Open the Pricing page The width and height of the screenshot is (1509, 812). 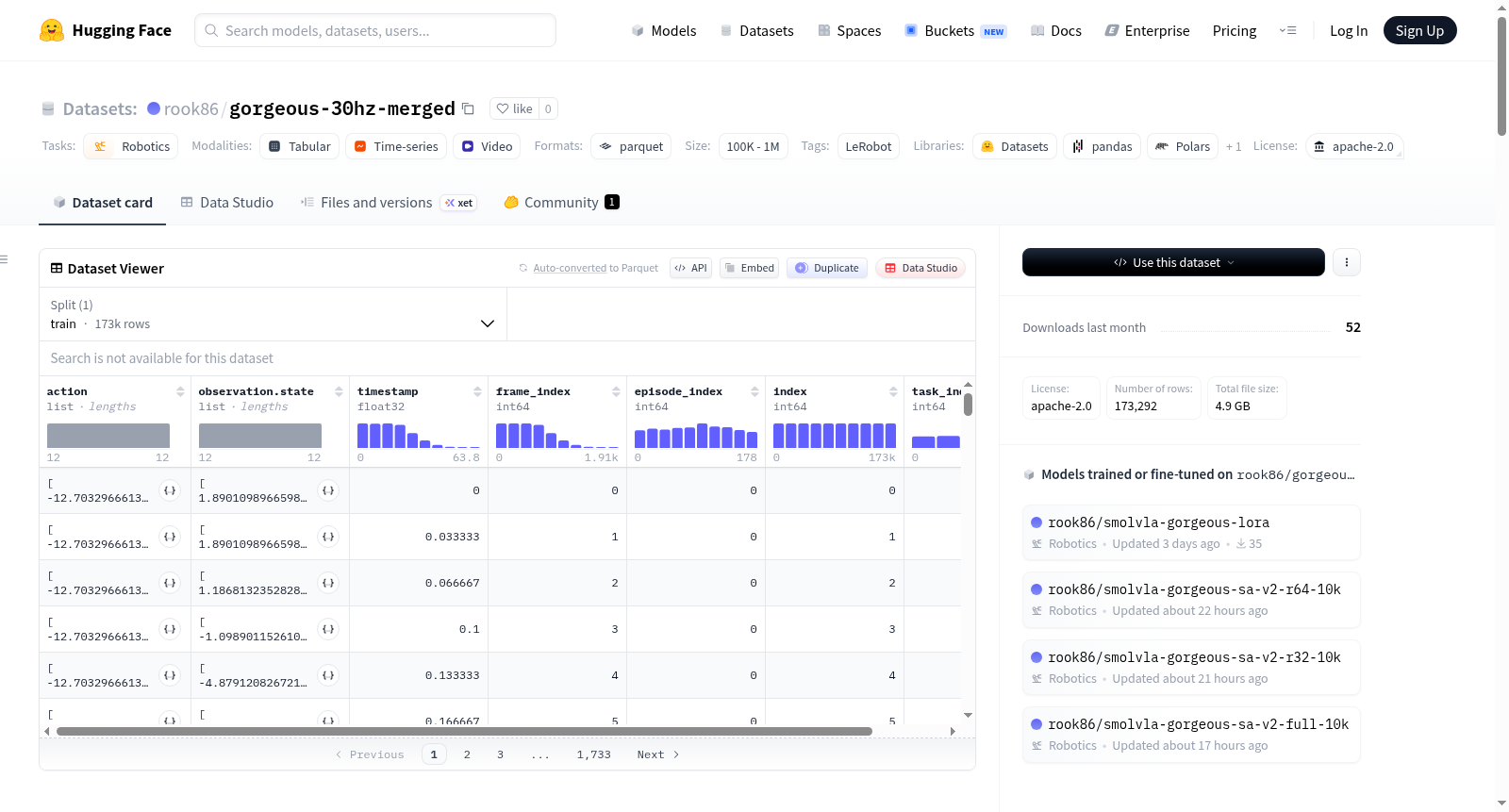(1235, 30)
